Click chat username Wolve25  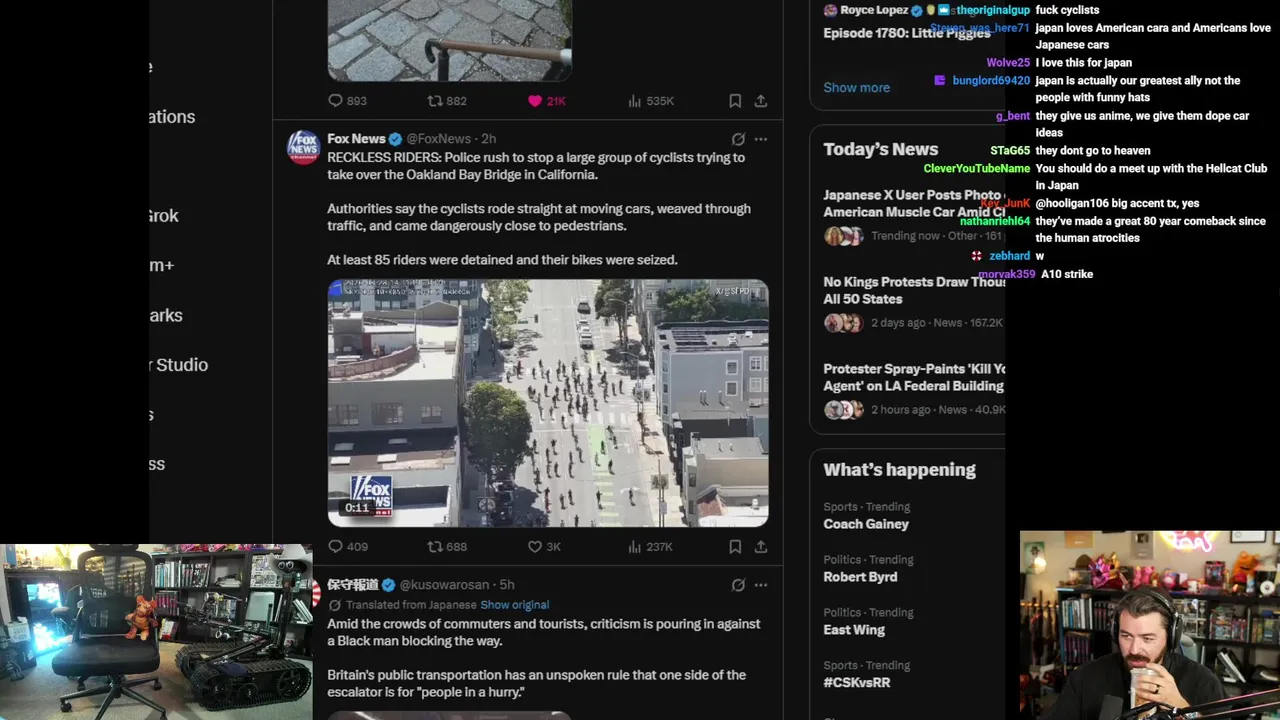(x=1008, y=63)
